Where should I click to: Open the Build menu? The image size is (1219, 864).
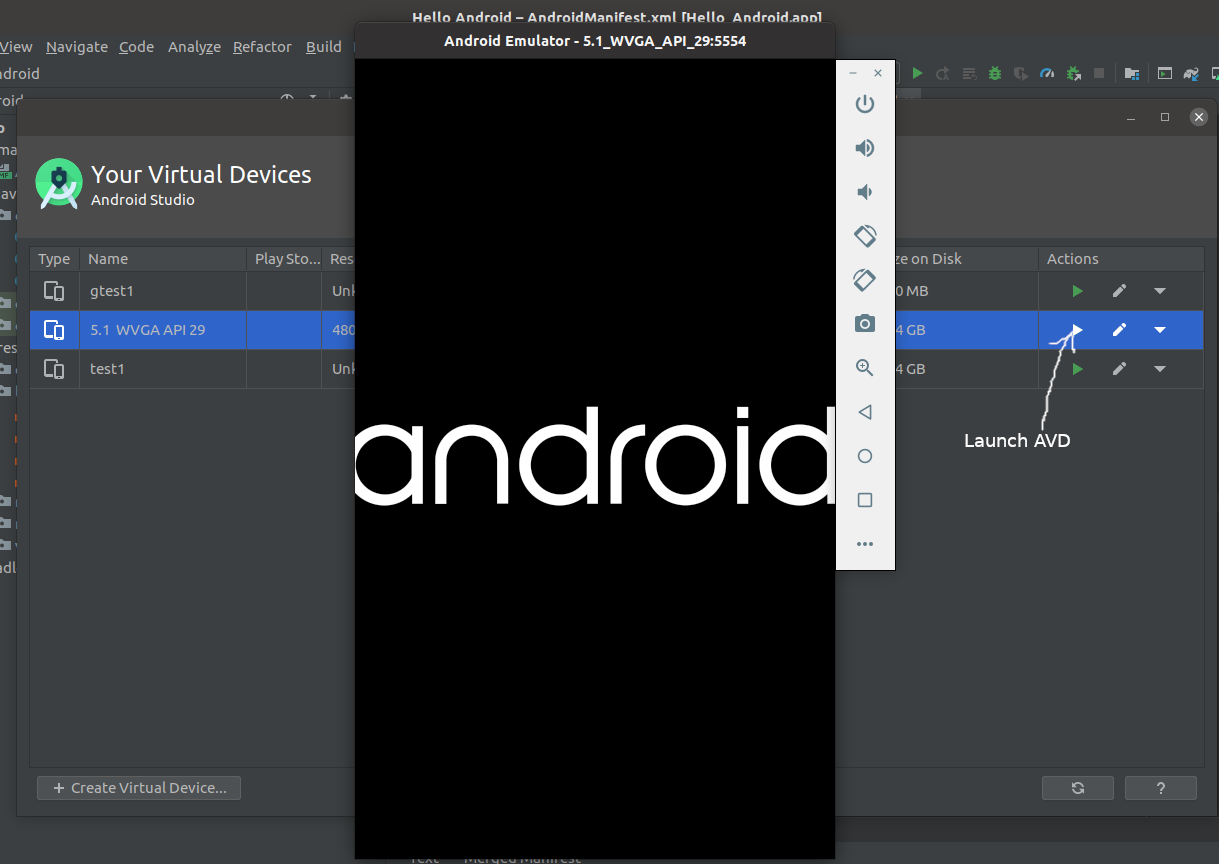(324, 47)
